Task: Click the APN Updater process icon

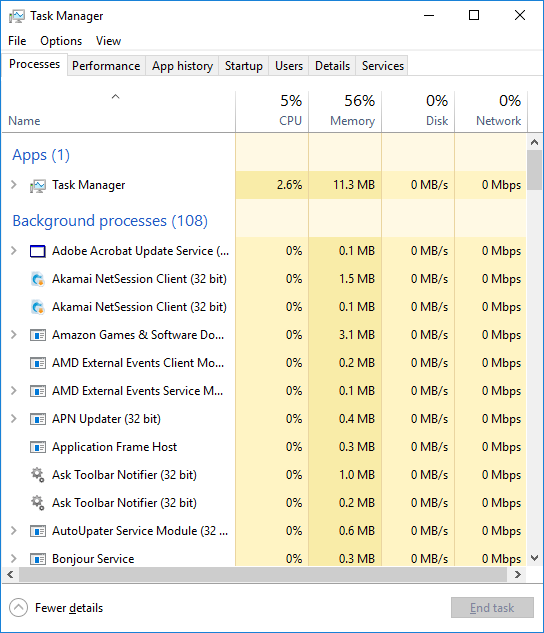Action: pos(38,419)
